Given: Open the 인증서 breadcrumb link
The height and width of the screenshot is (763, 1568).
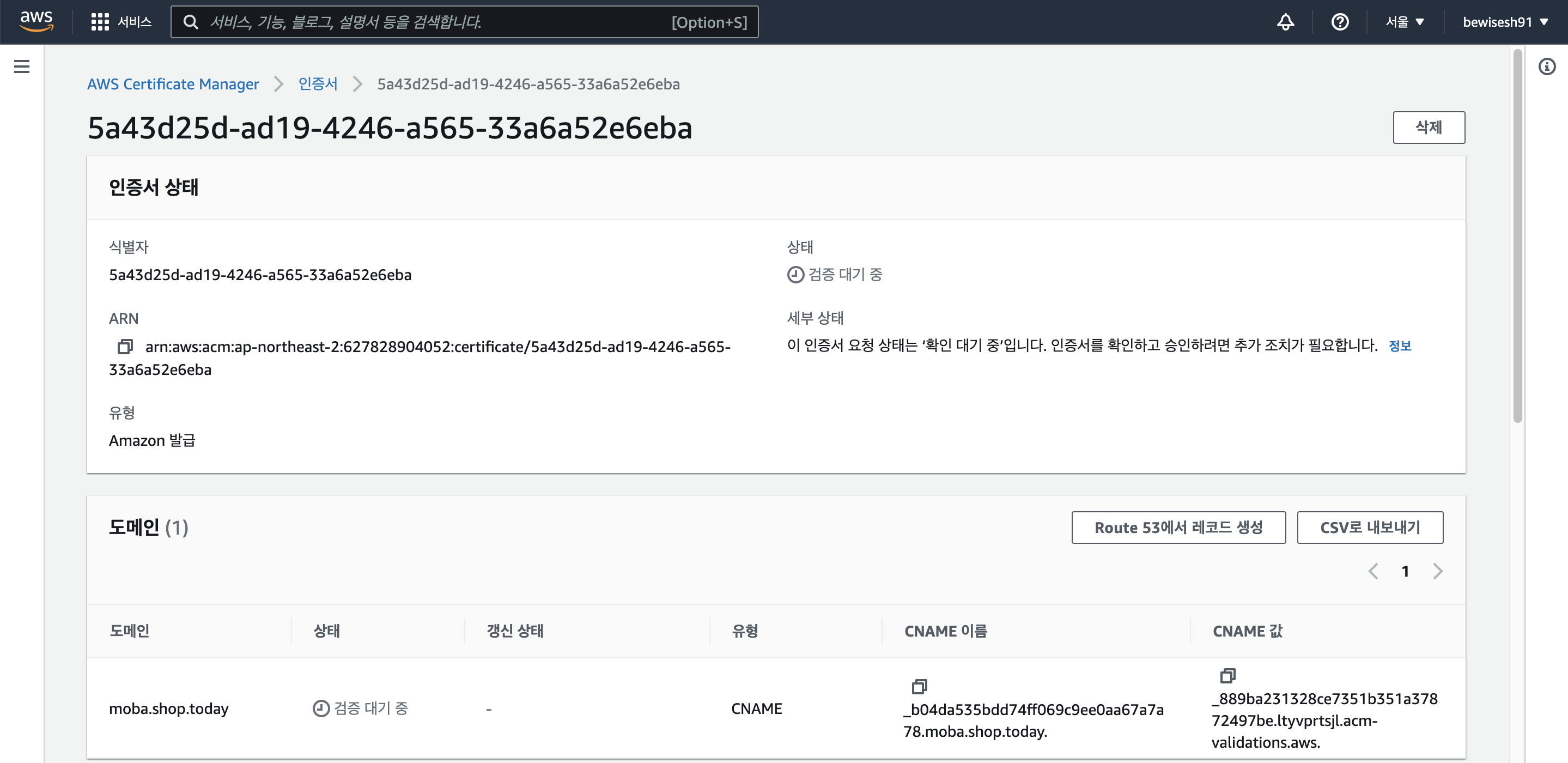Looking at the screenshot, I should click(x=318, y=84).
